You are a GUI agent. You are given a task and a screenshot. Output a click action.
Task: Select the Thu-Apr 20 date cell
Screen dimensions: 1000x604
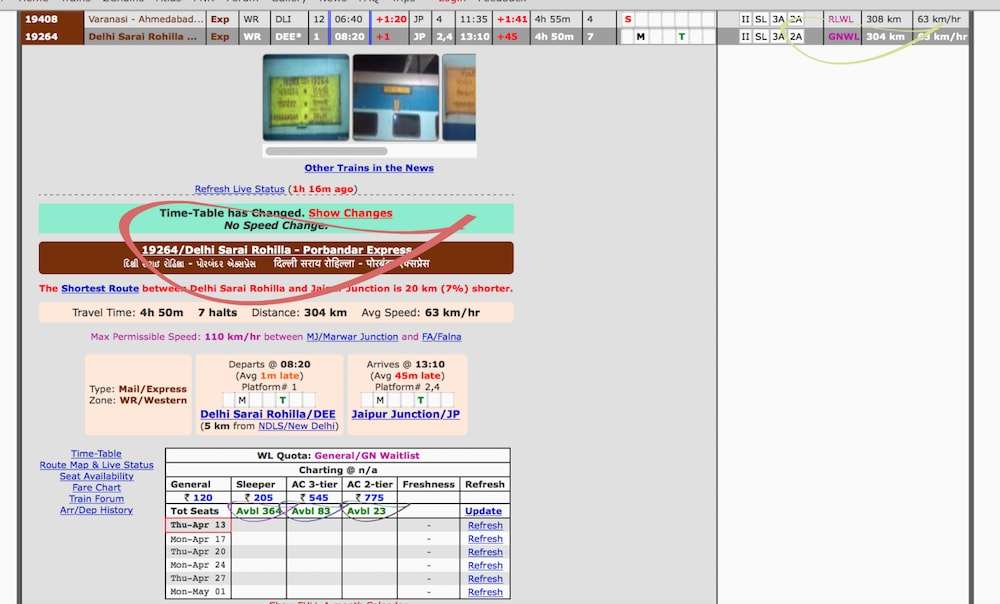198,552
